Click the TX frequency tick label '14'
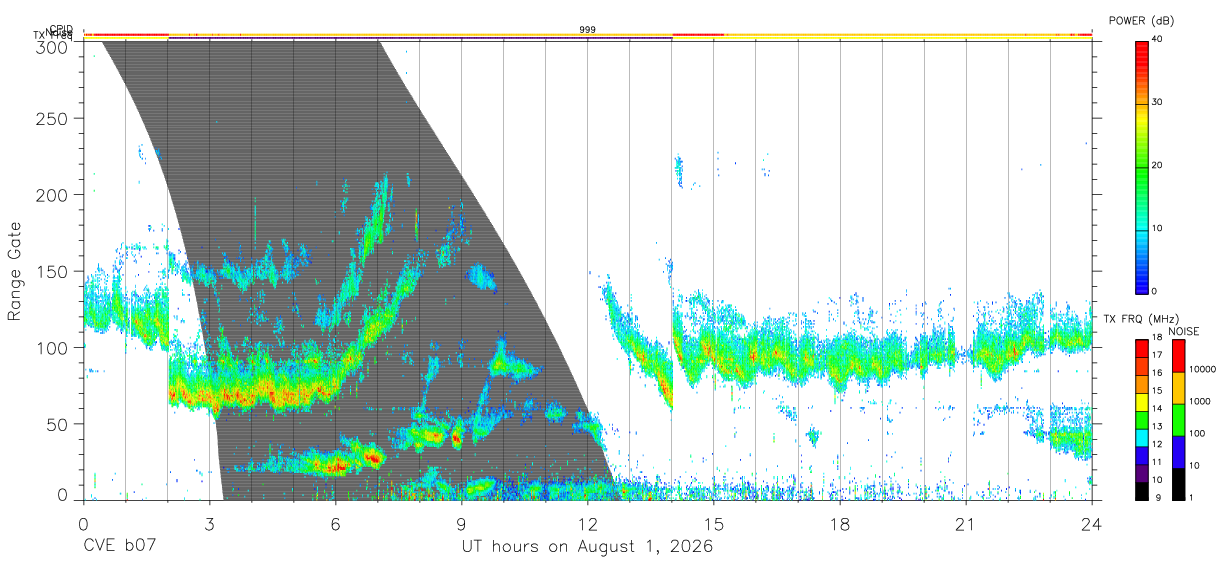This screenshot has height=567, width=1228. click(1158, 409)
